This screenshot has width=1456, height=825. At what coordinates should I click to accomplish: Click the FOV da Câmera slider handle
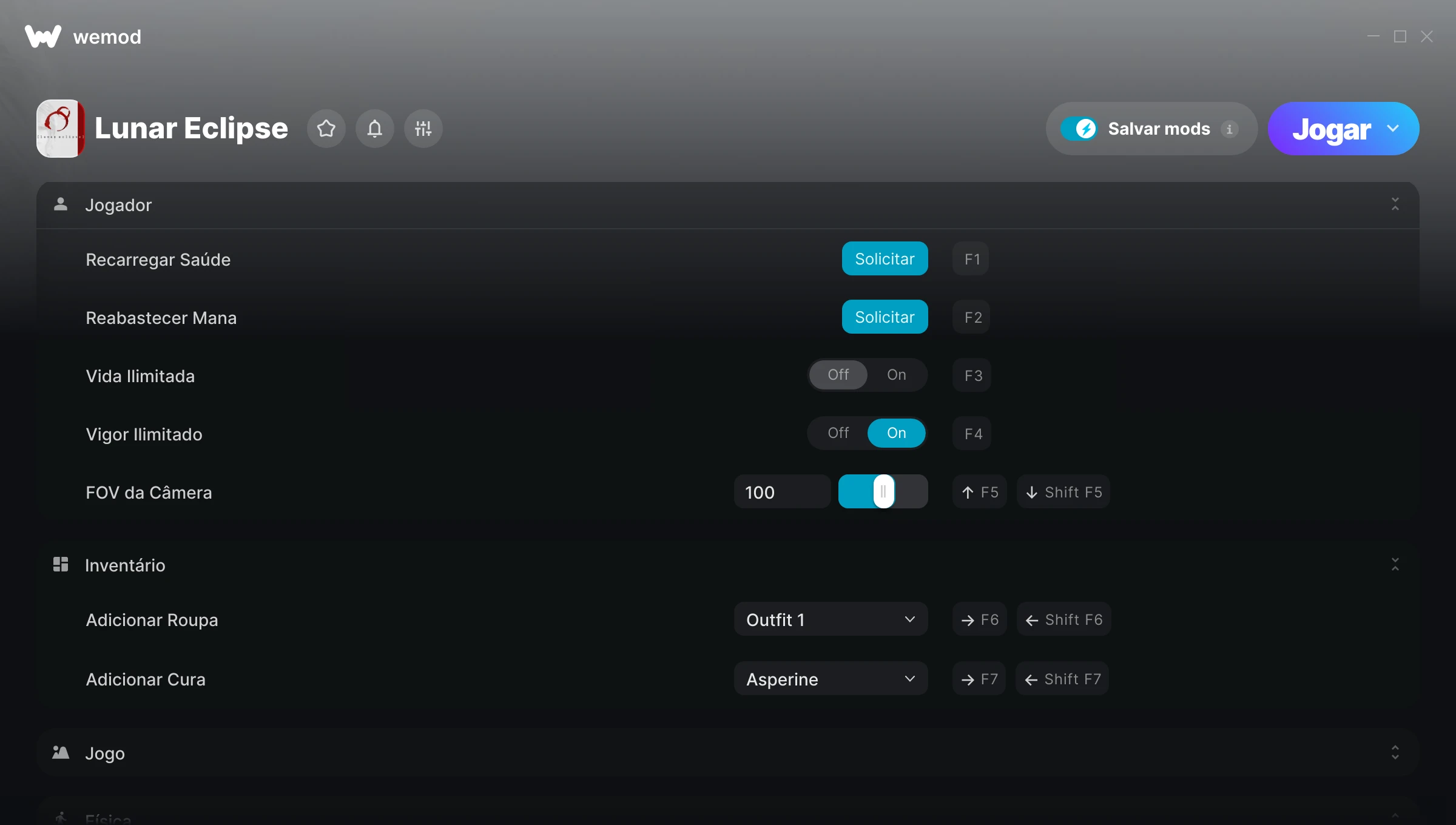[x=883, y=492]
